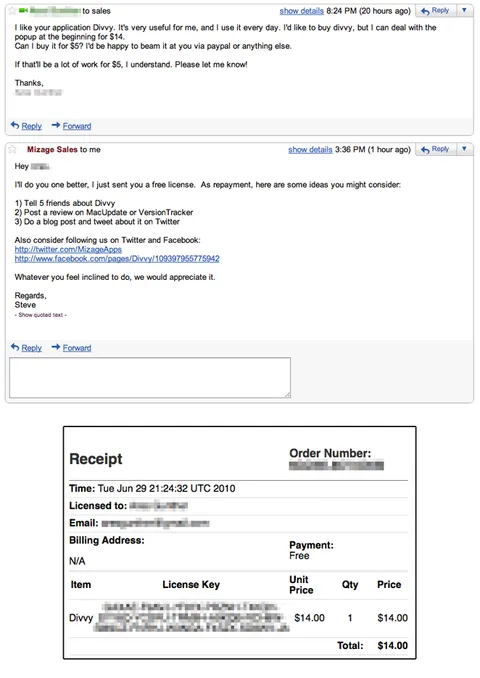Click Mizage Sales sender name
This screenshot has width=480, height=678.
(x=52, y=150)
